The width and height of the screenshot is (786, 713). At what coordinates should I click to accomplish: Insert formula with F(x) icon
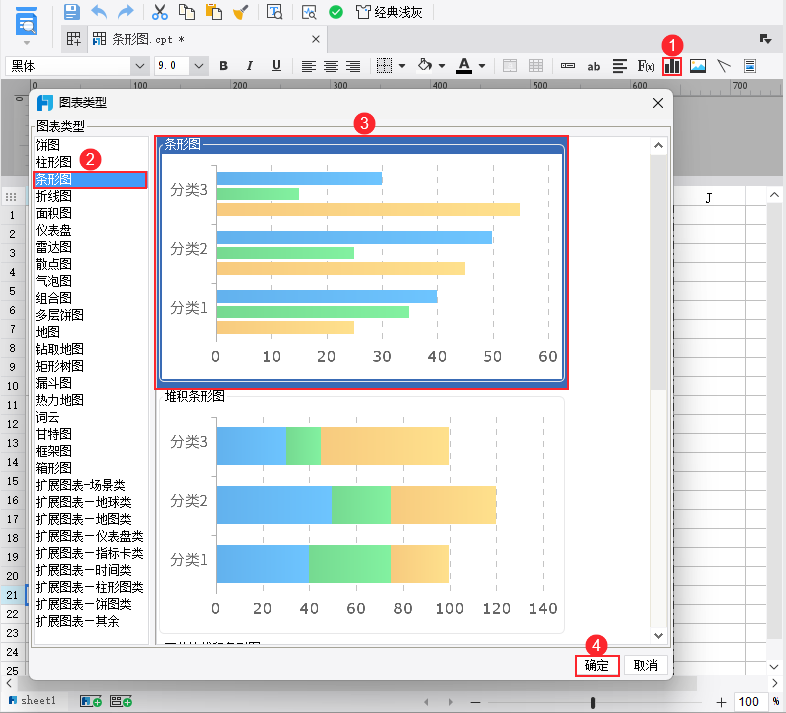(646, 66)
